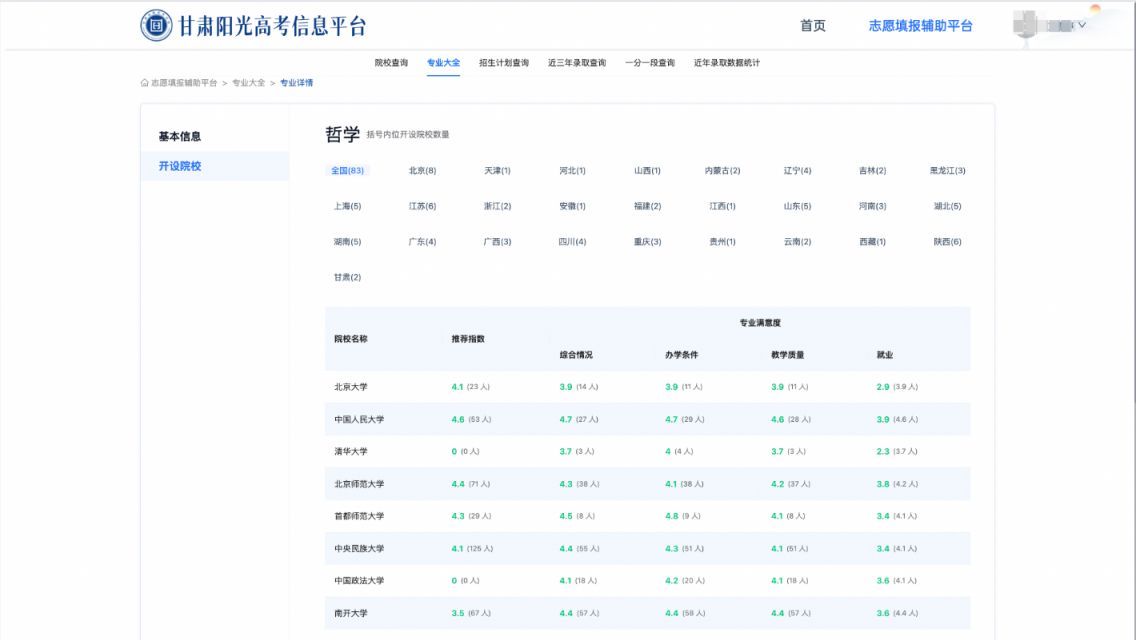Screen dimensions: 1136x640
Task: Click the home icon in the breadcrumb
Action: (144, 83)
